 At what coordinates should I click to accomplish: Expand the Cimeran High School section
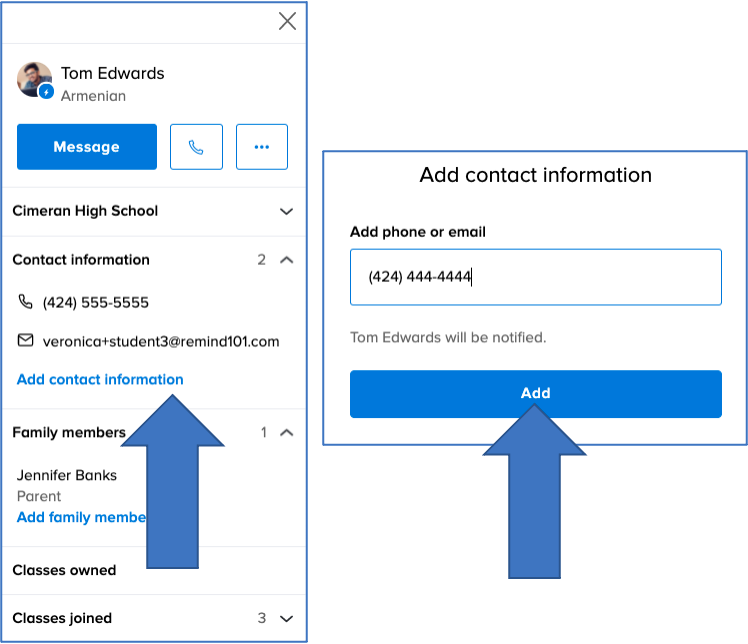(x=286, y=211)
